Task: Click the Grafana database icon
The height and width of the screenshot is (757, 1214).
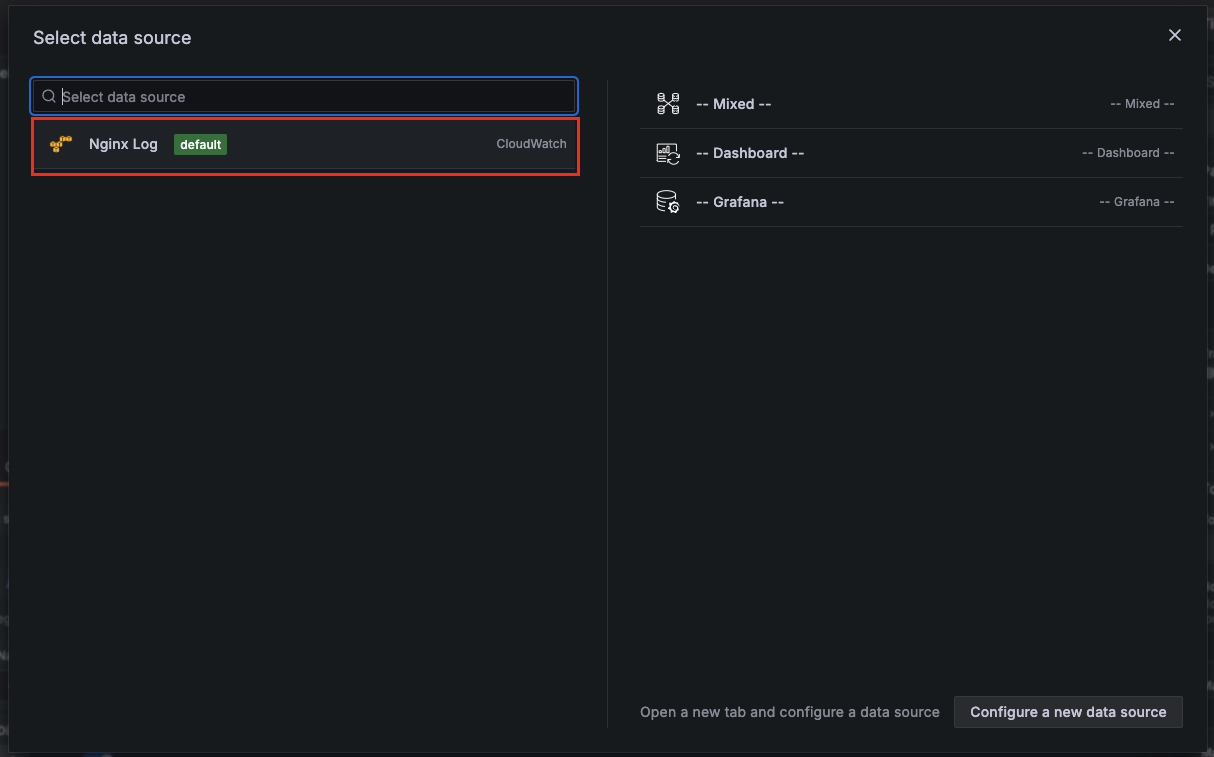Action: [668, 202]
